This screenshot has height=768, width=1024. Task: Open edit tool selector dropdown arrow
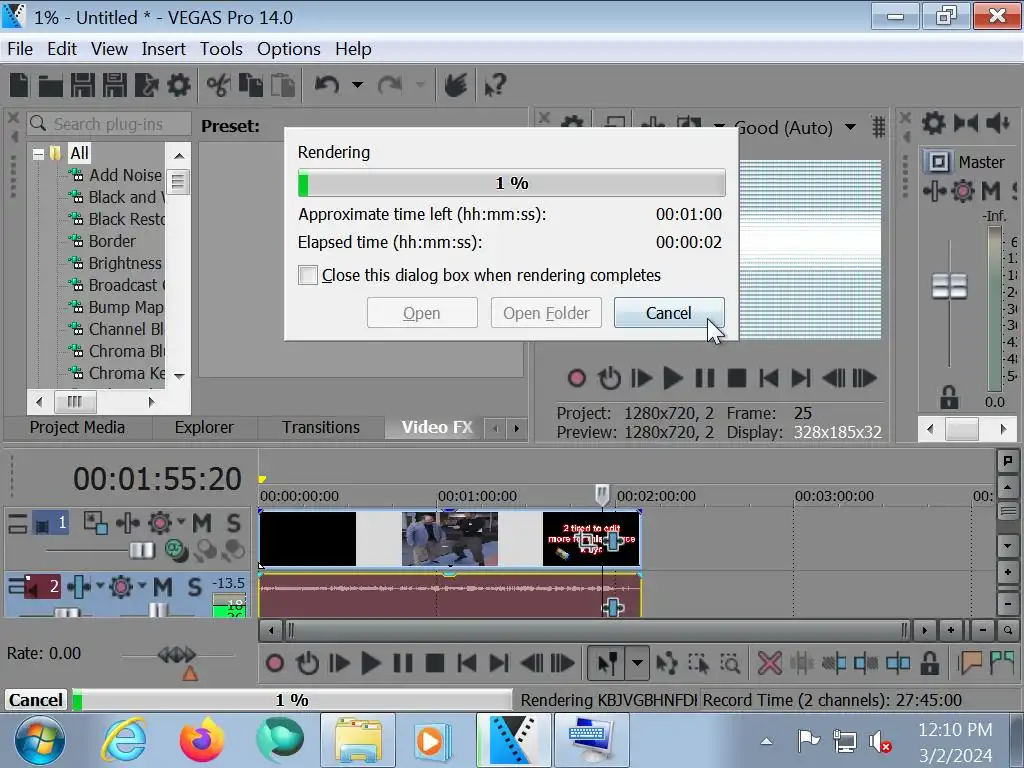(x=637, y=664)
